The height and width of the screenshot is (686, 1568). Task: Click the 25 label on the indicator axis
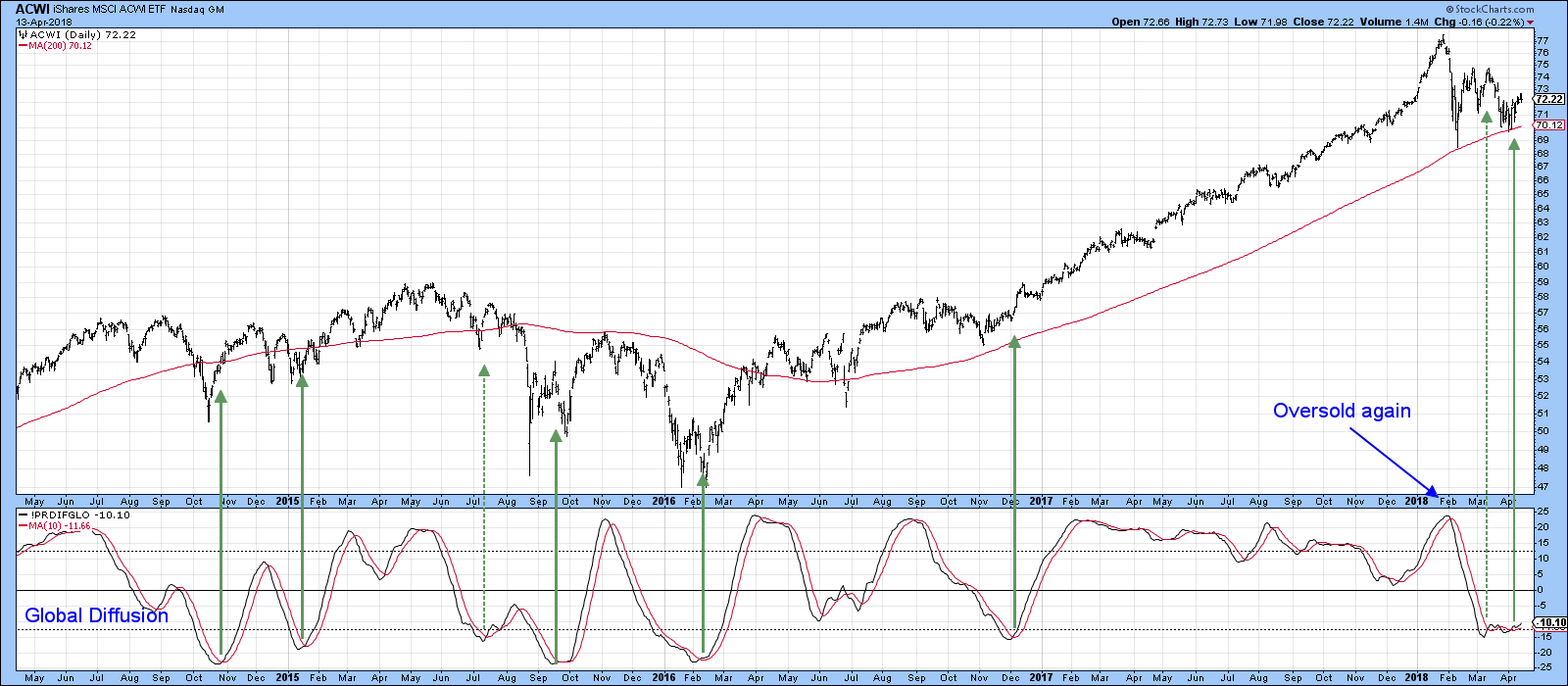(x=1542, y=512)
